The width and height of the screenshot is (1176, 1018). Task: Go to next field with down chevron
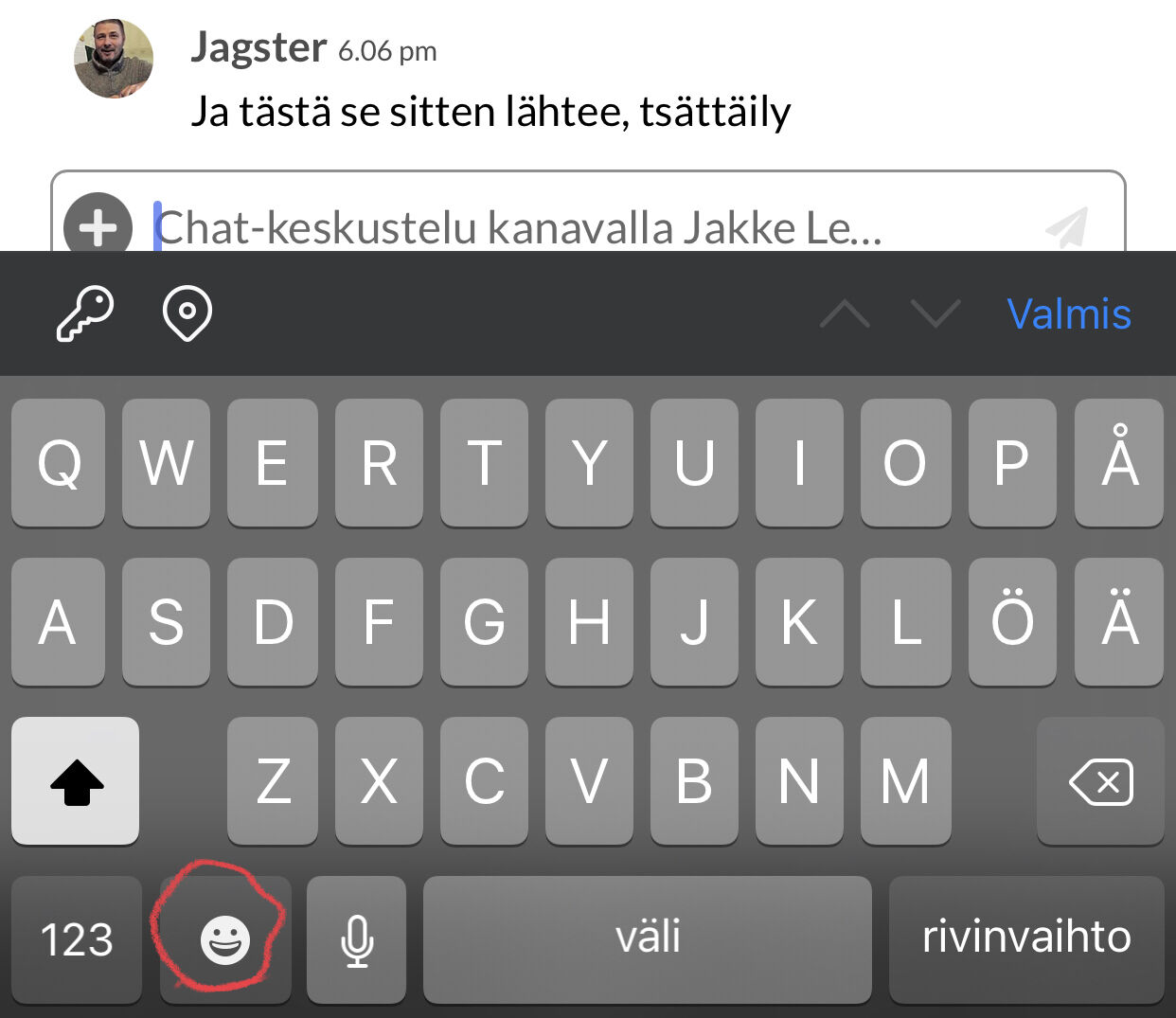935,313
